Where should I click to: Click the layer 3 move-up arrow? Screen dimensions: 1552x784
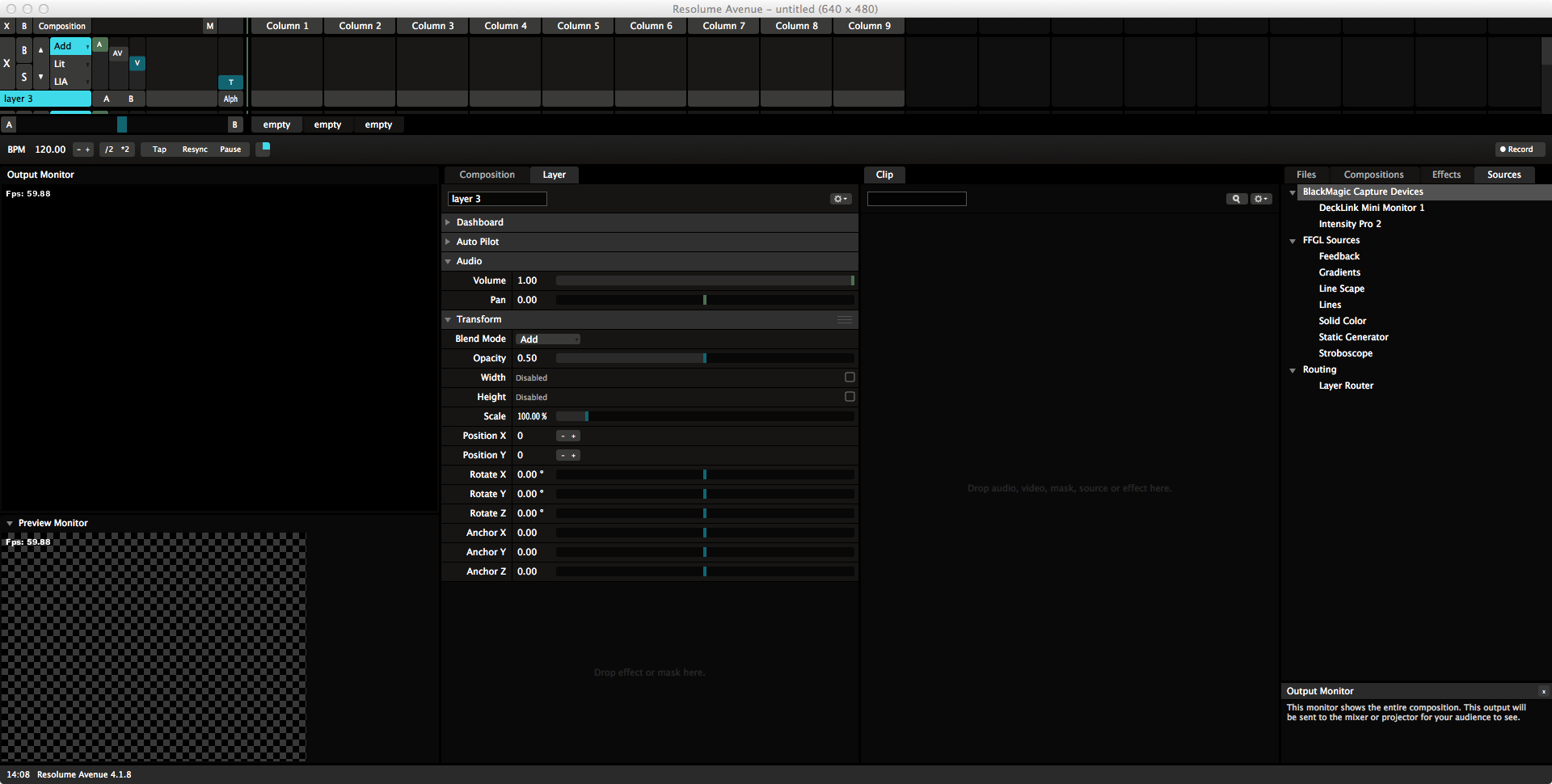[x=41, y=50]
